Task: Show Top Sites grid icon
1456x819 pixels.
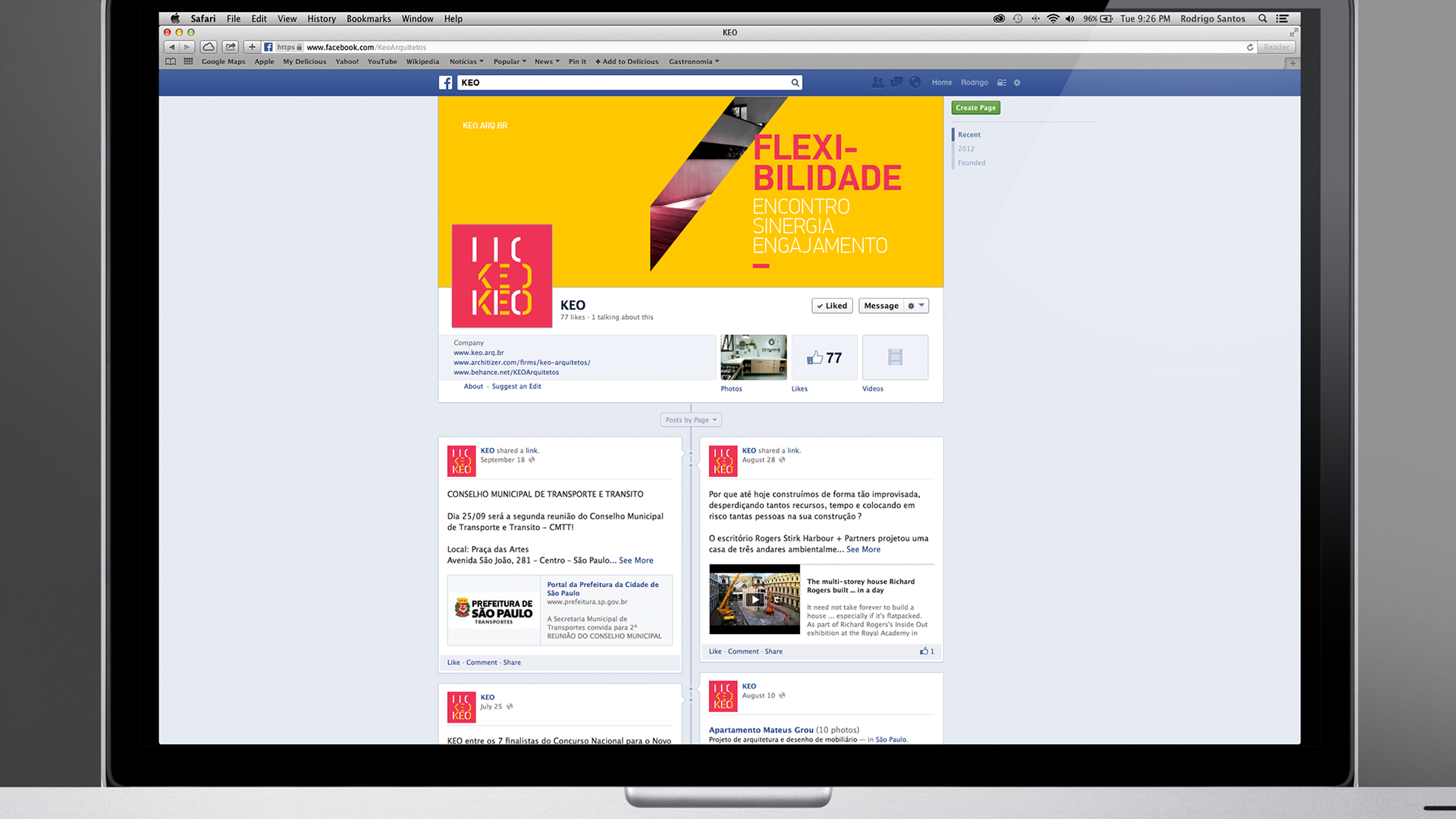Action: (188, 61)
